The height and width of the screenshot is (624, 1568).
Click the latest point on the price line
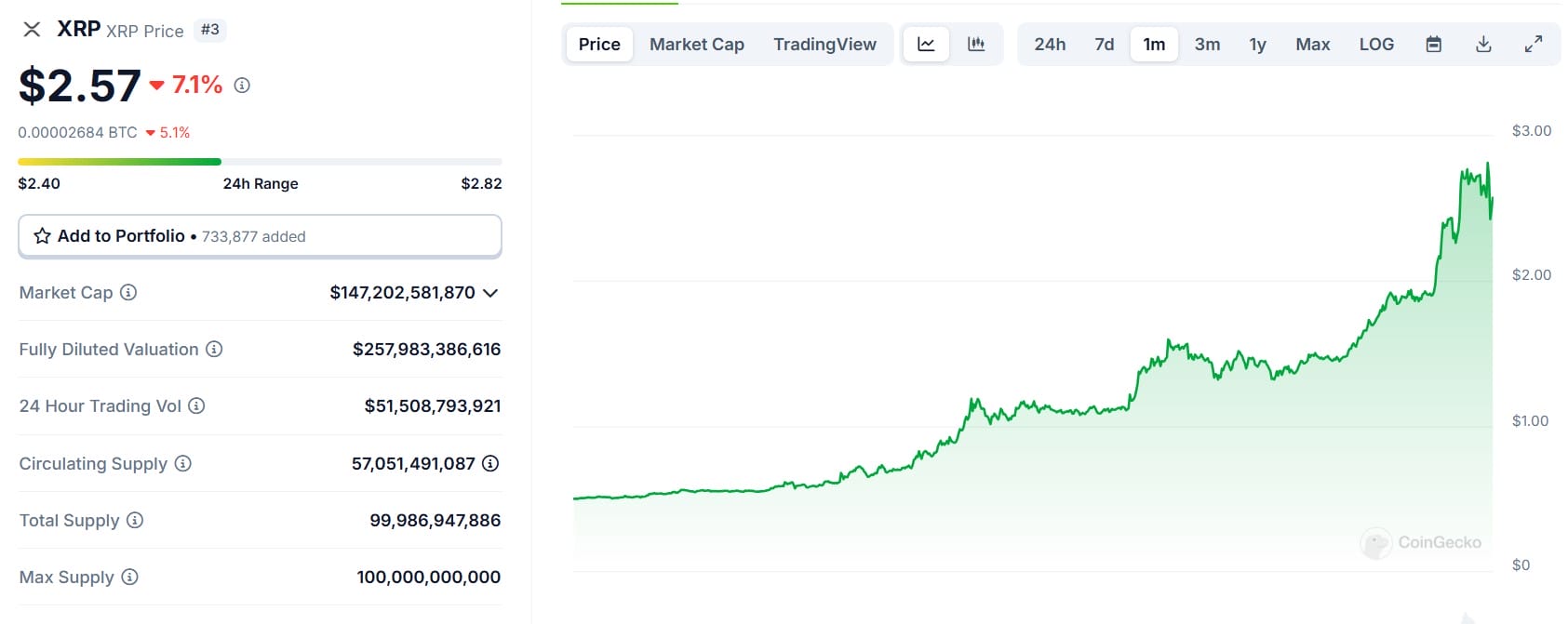coord(1493,198)
